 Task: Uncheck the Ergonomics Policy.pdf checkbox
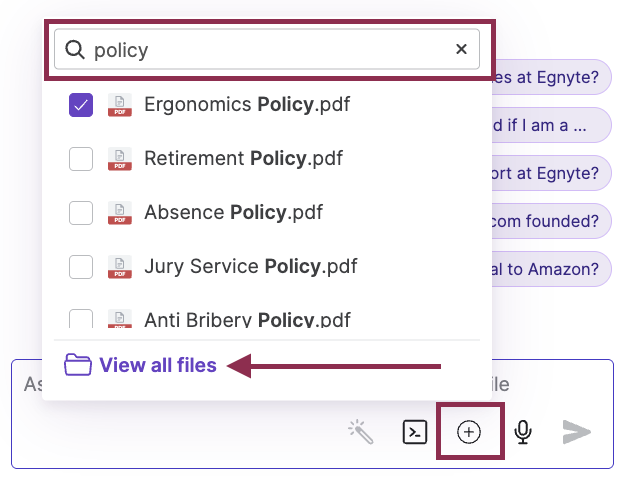(81, 105)
